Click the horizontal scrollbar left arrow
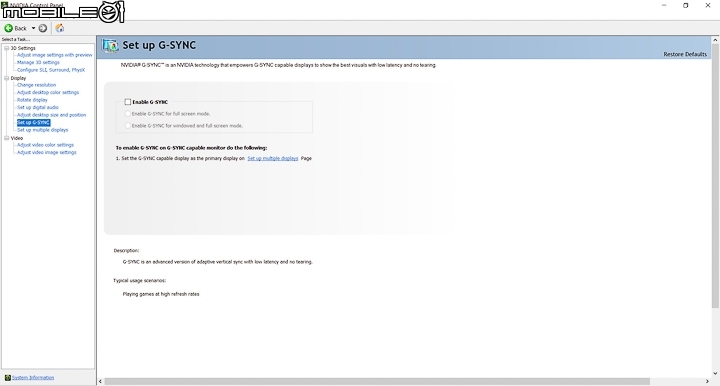 101,381
